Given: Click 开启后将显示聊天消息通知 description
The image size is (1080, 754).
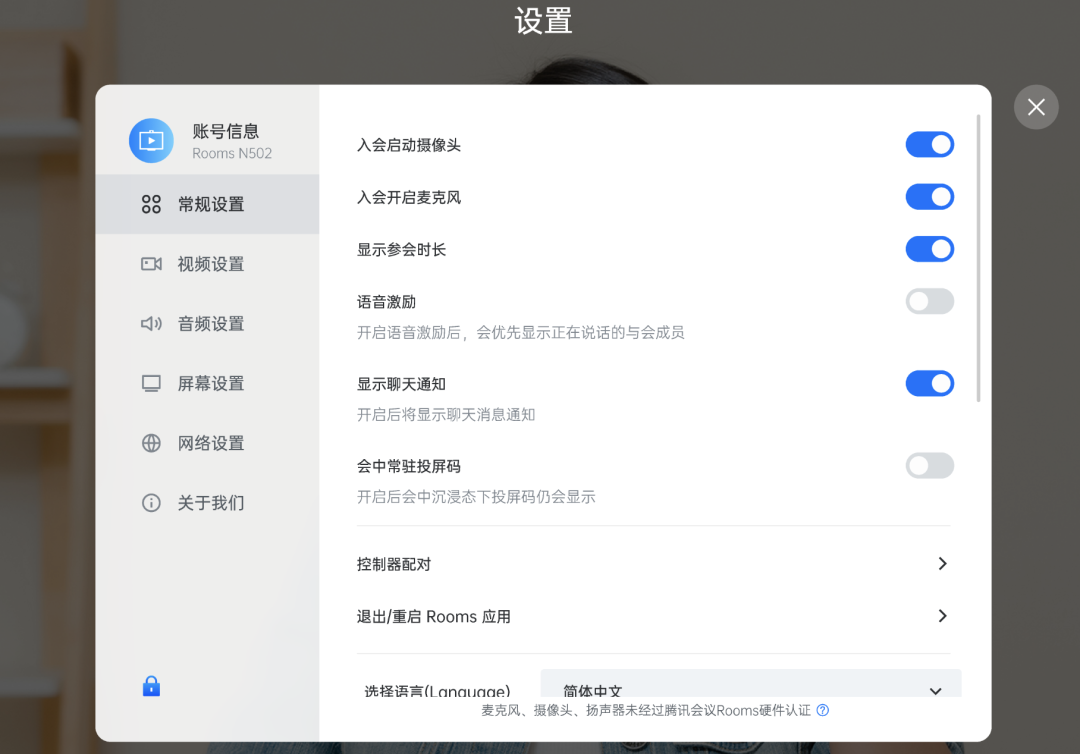Looking at the screenshot, I should (x=446, y=415).
